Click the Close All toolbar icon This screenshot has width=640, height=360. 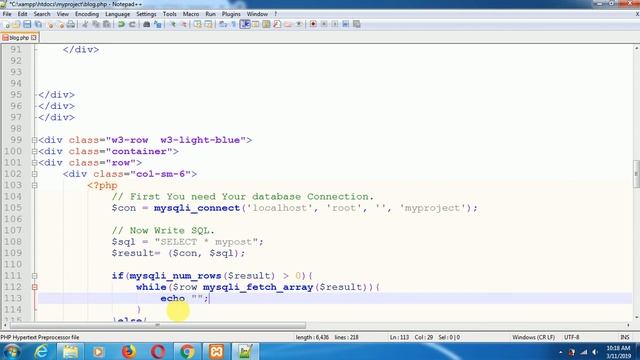click(x=60, y=24)
